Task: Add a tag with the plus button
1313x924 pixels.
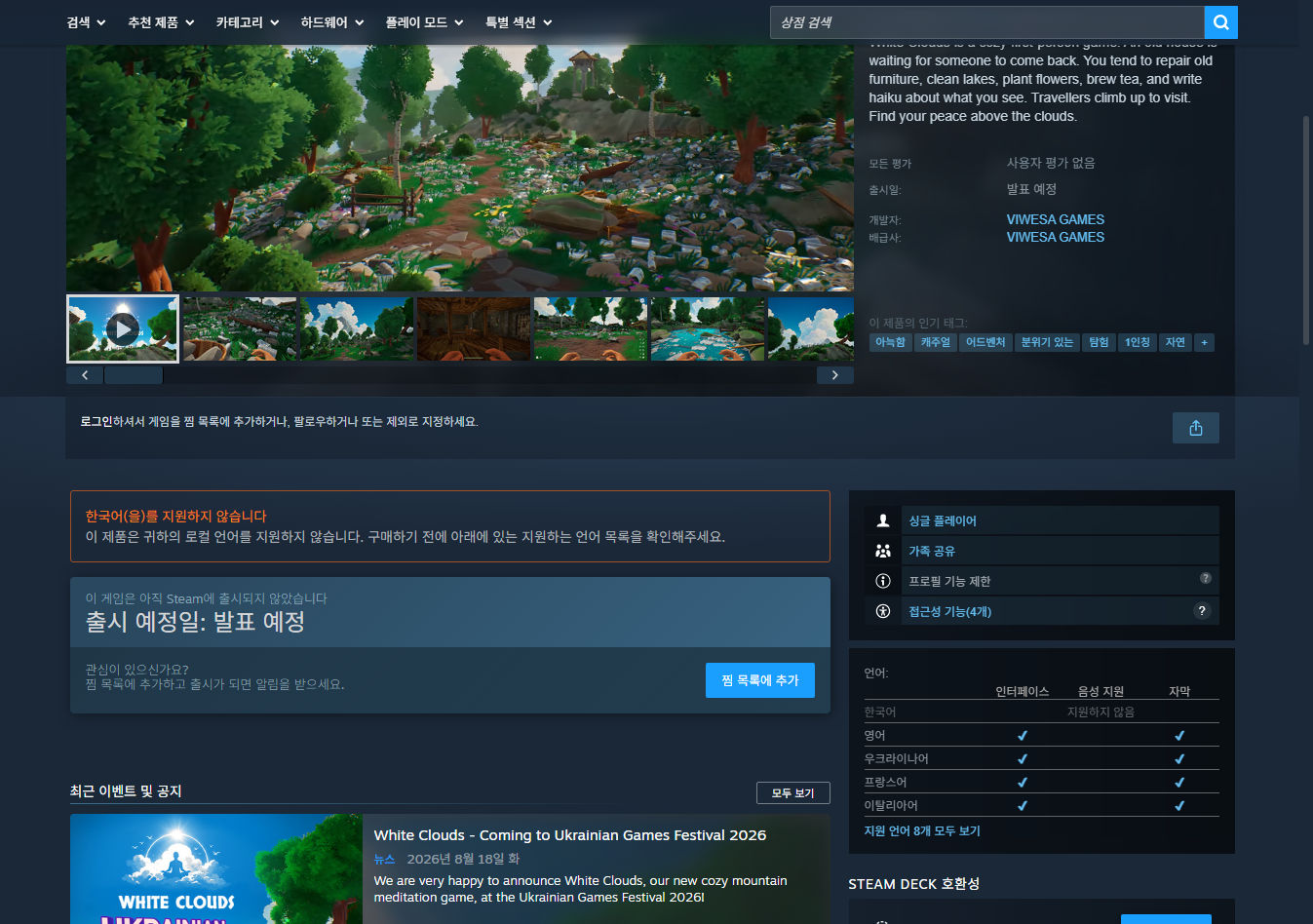Action: (x=1205, y=342)
